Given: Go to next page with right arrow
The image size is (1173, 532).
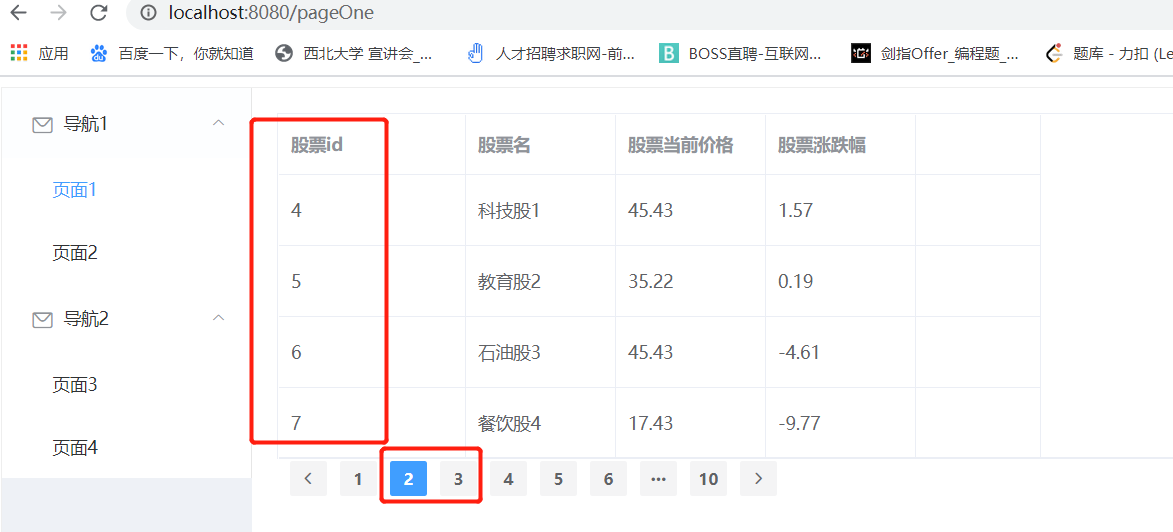Looking at the screenshot, I should click(x=759, y=479).
